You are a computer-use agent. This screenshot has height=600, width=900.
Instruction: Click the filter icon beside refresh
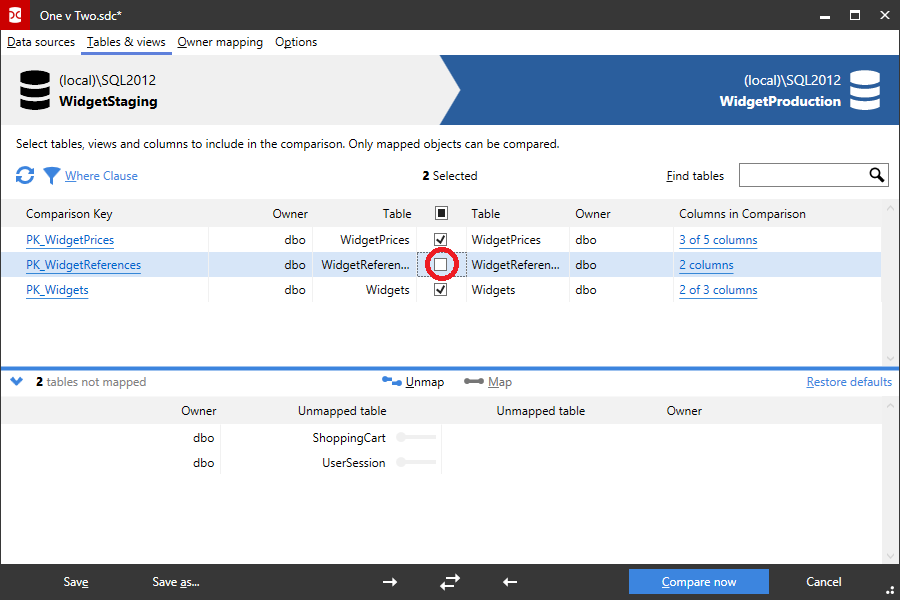(51, 175)
